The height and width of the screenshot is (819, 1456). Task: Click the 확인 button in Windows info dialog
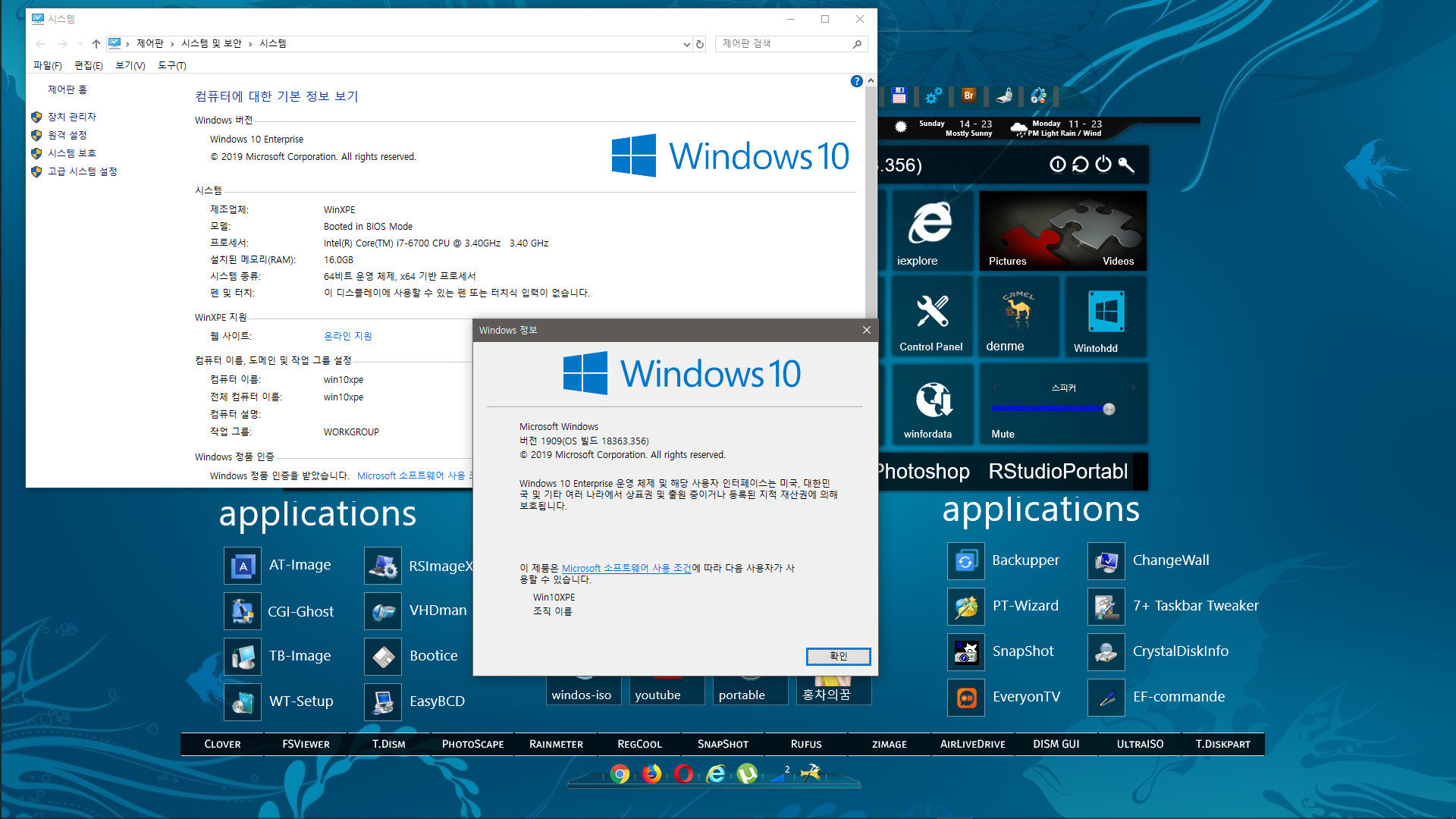[x=838, y=656]
